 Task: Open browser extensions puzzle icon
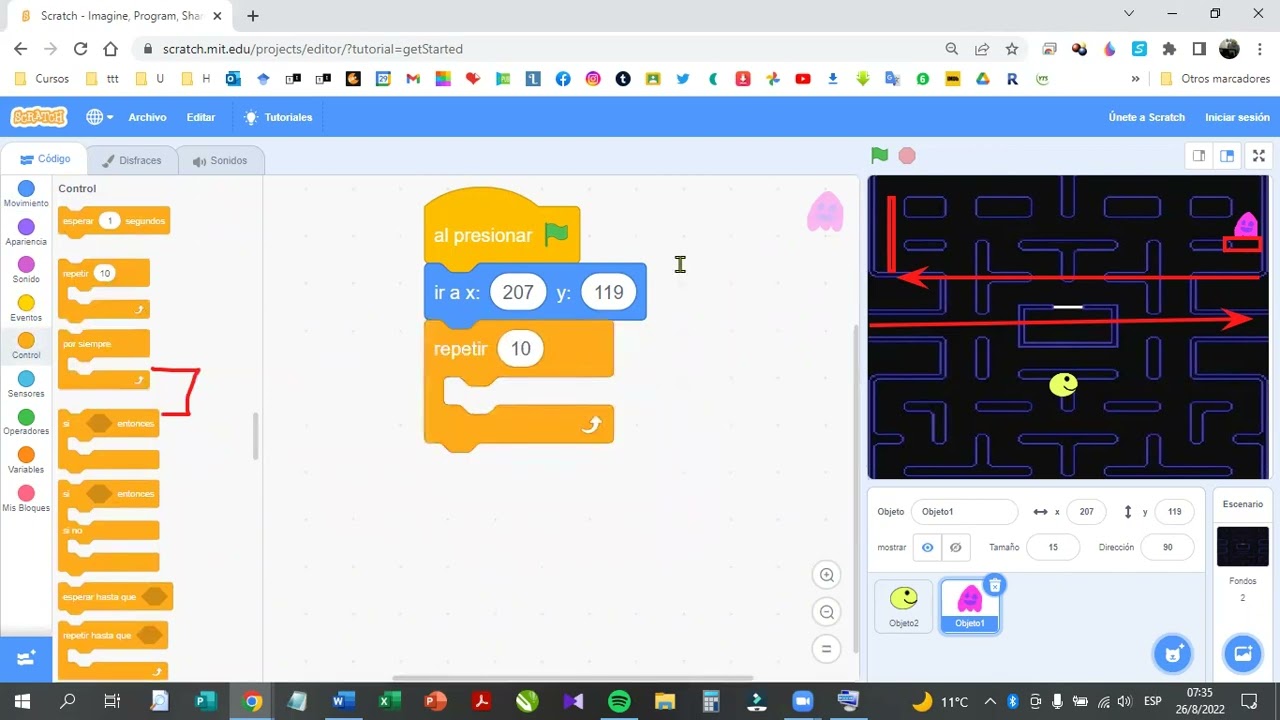tap(1169, 48)
